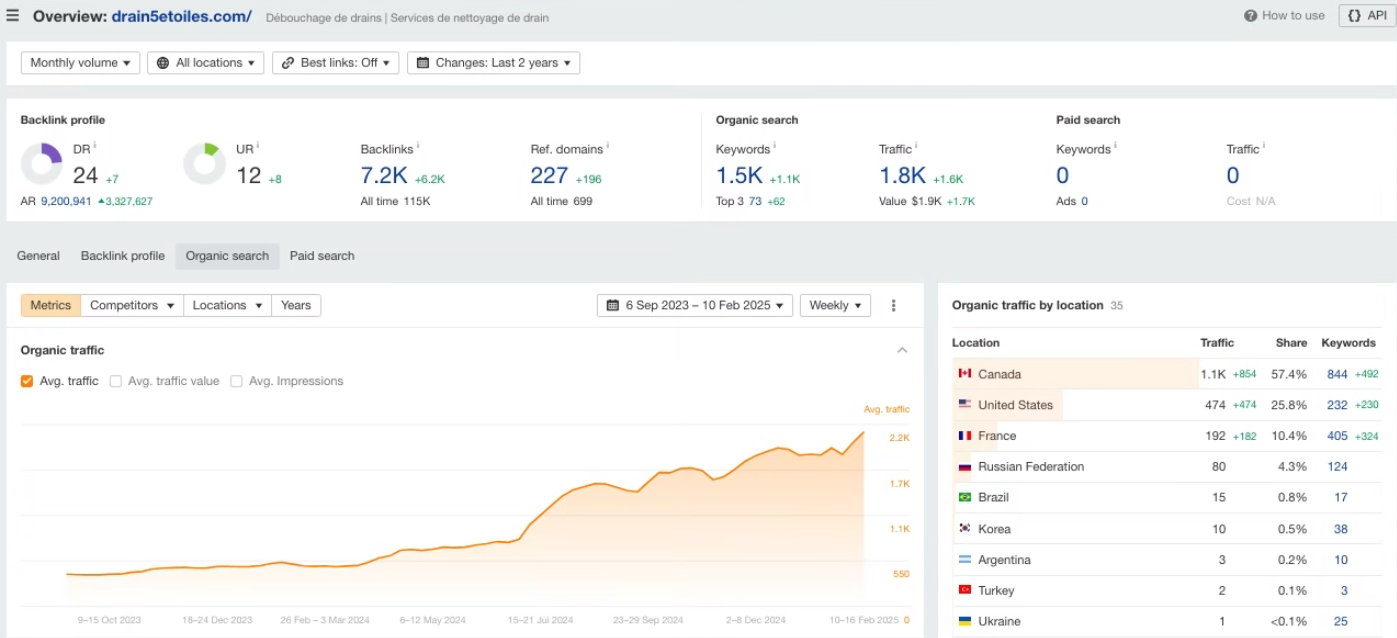Open the Weekly granularity dropdown
Viewport: 1397px width, 638px height.
[x=835, y=305]
